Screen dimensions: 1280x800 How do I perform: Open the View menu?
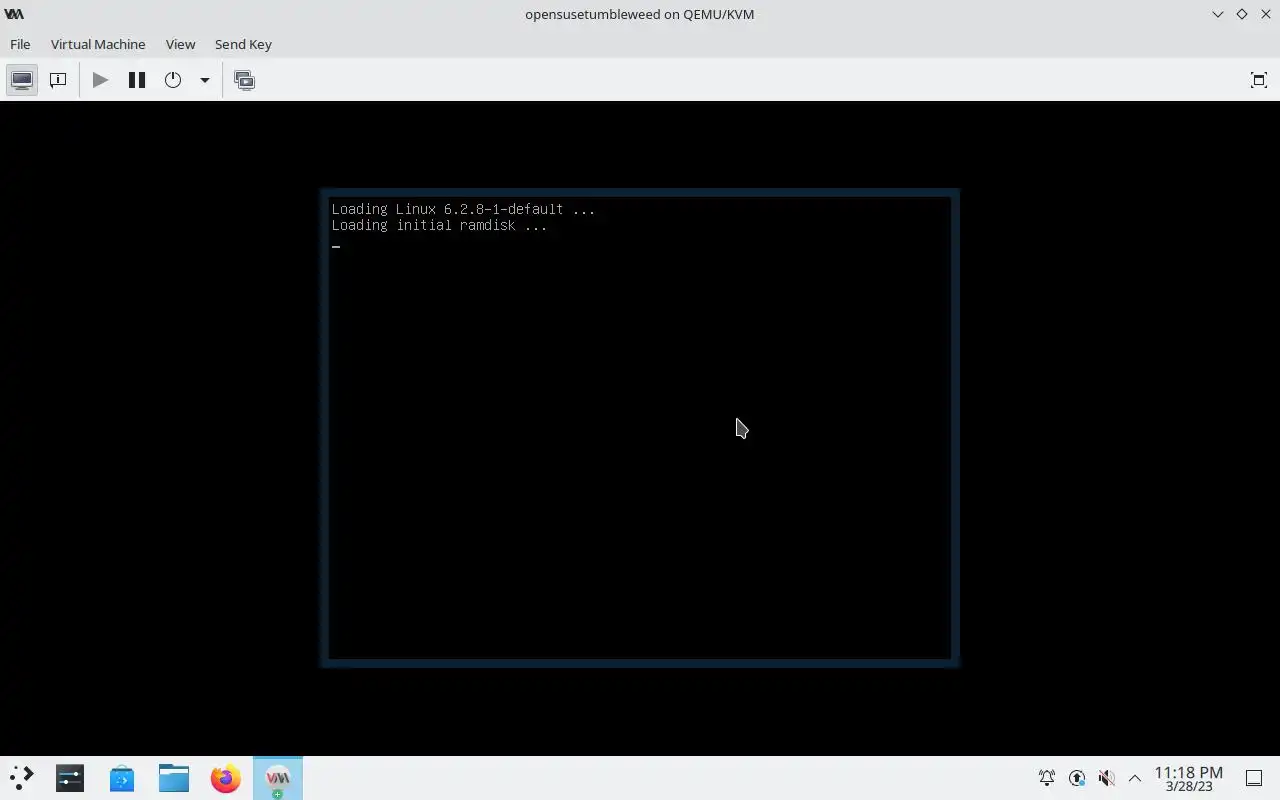(x=180, y=44)
